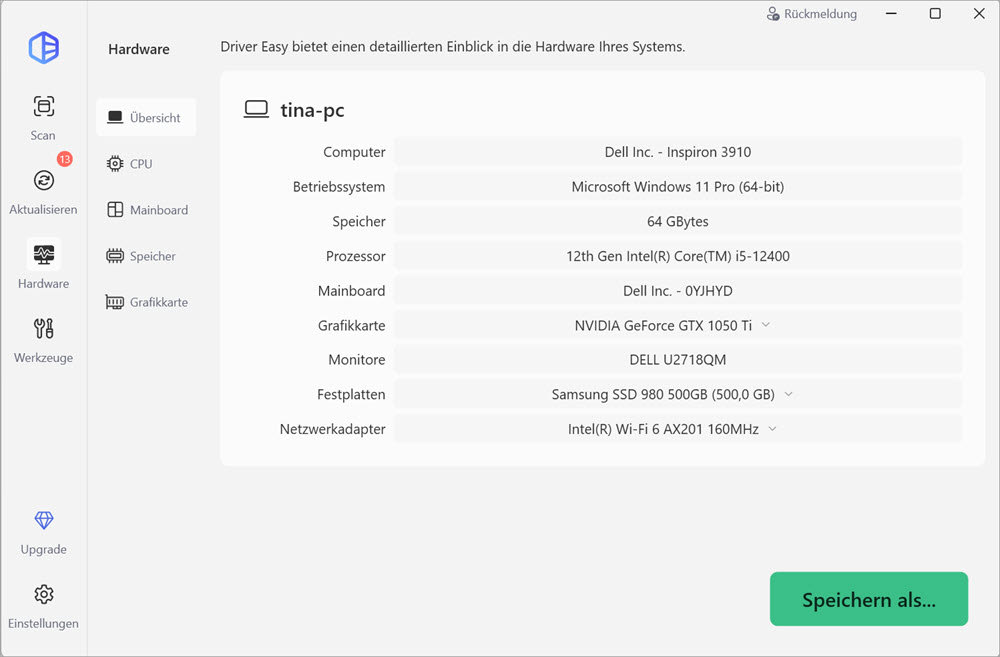Click the Samsung SSD 980 500GB text
Viewport: 1000px width, 657px height.
tap(663, 394)
